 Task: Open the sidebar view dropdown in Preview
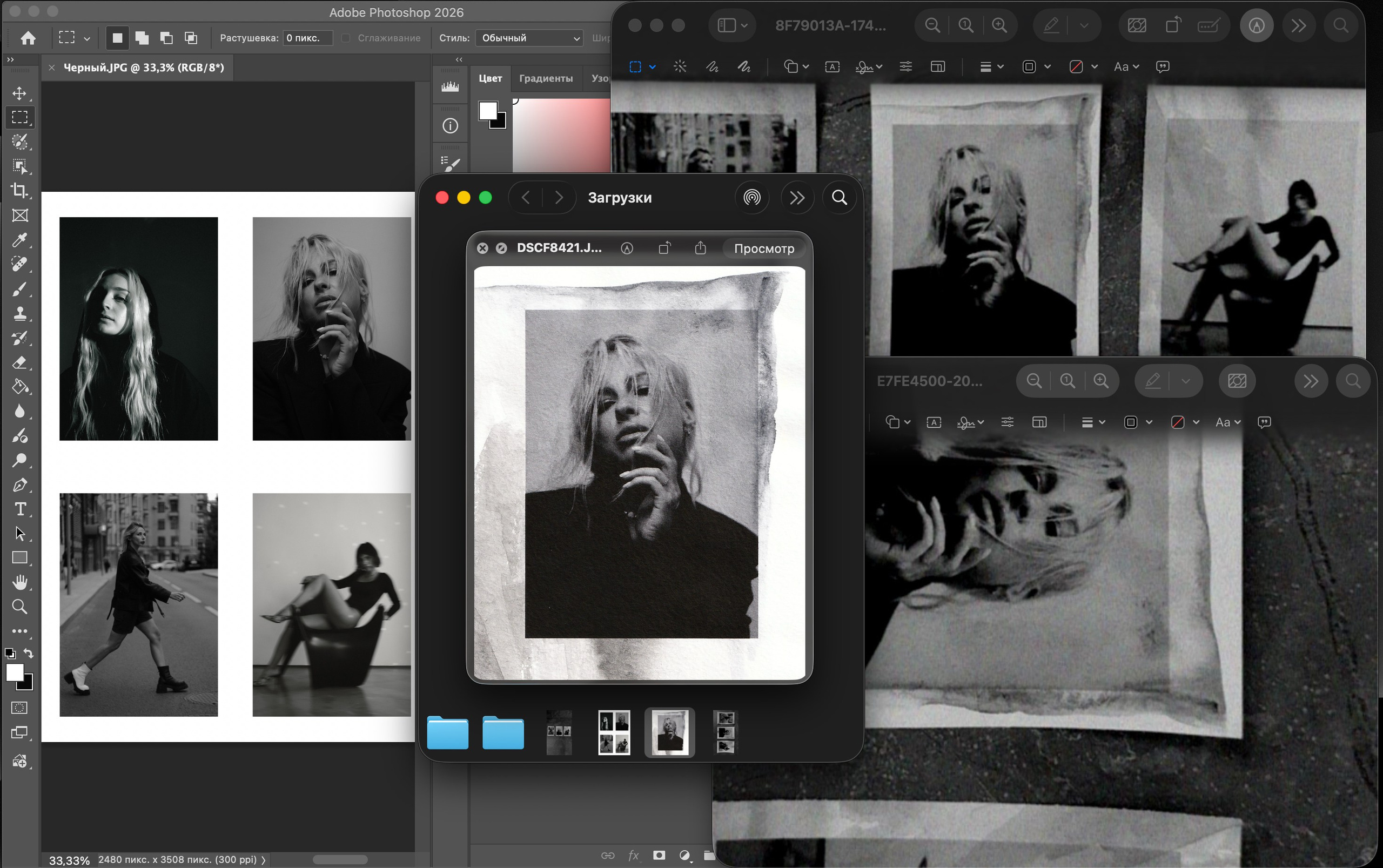click(732, 26)
